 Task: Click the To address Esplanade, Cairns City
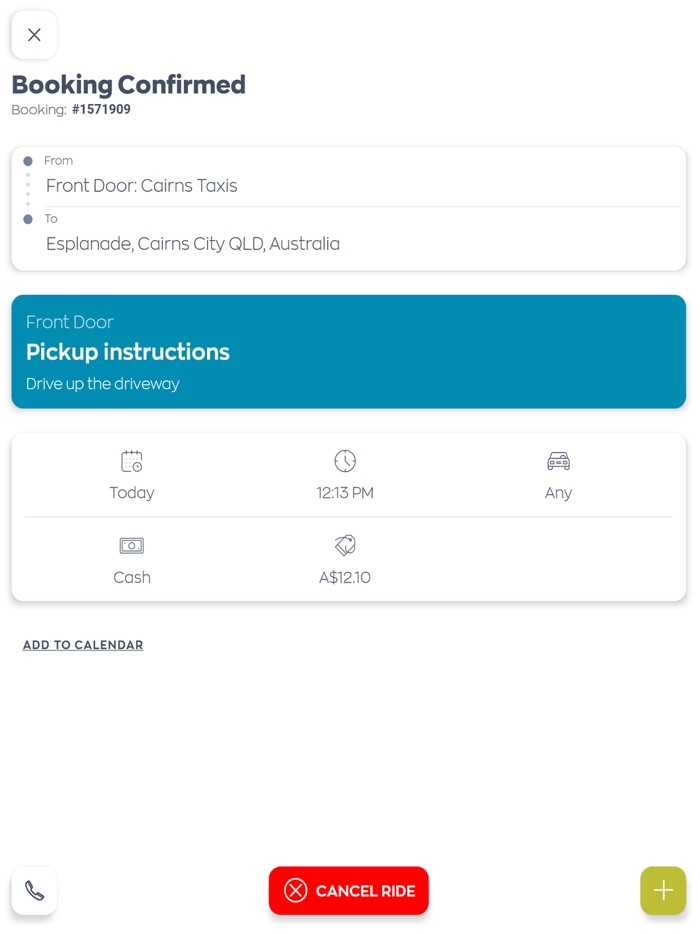point(192,243)
